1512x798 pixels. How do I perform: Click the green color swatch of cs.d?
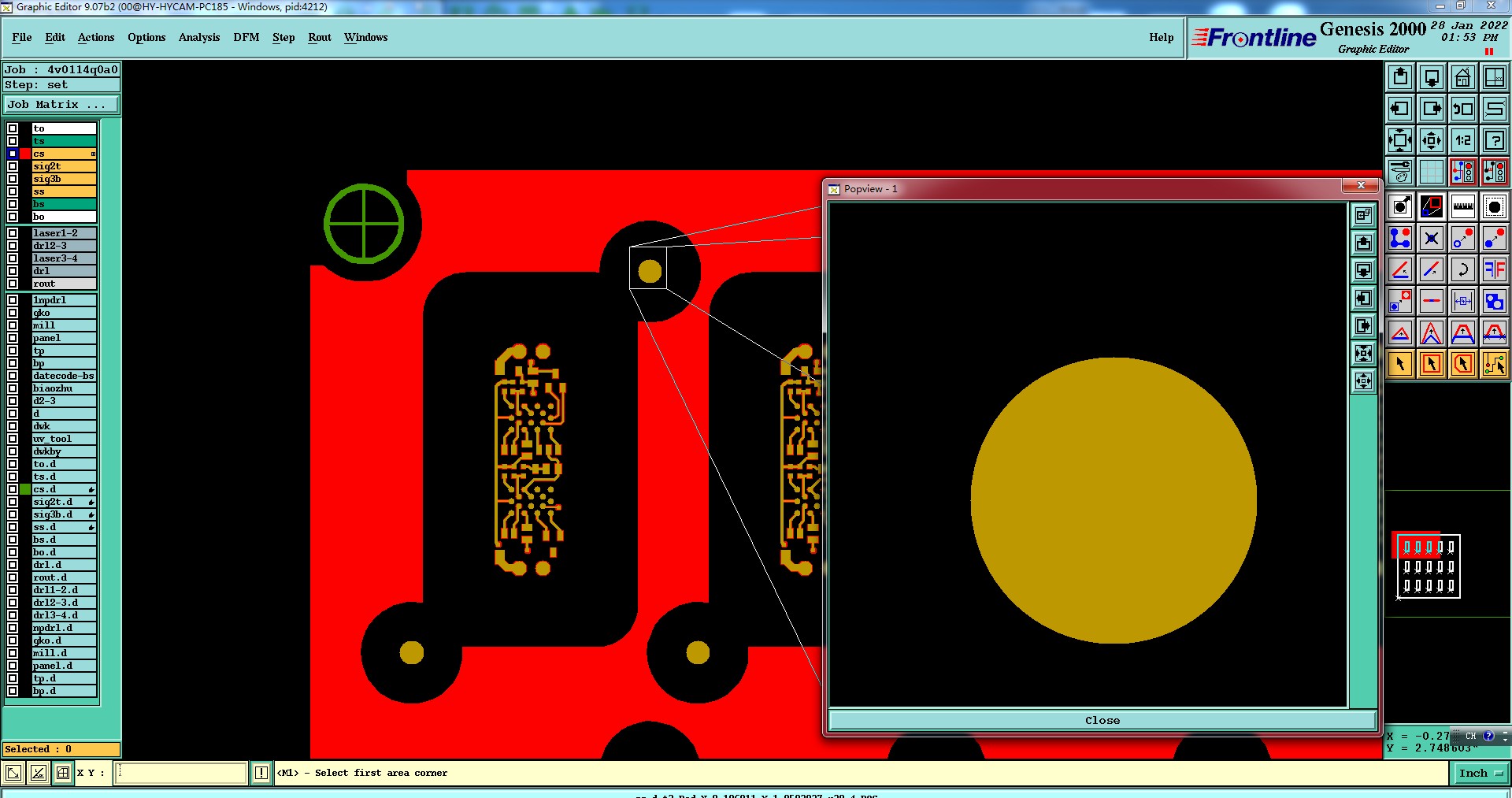coord(25,489)
